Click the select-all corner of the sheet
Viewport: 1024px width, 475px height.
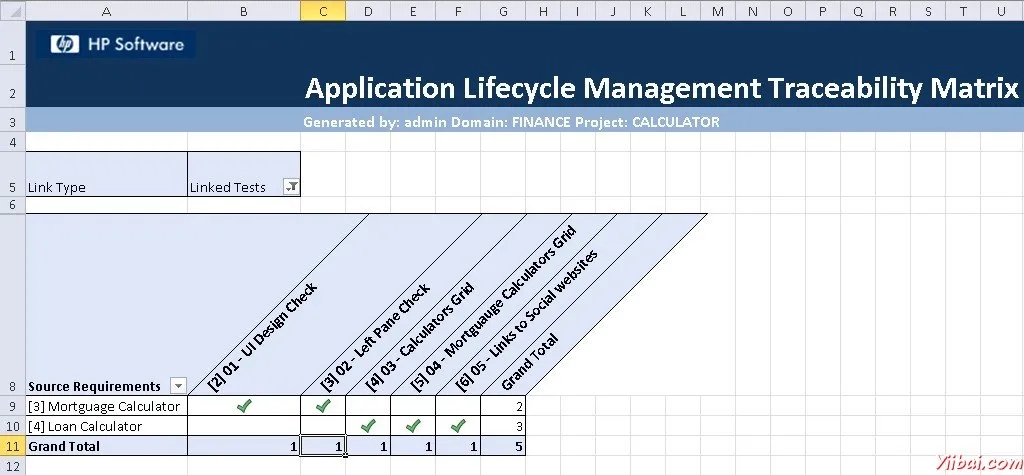tap(12, 10)
